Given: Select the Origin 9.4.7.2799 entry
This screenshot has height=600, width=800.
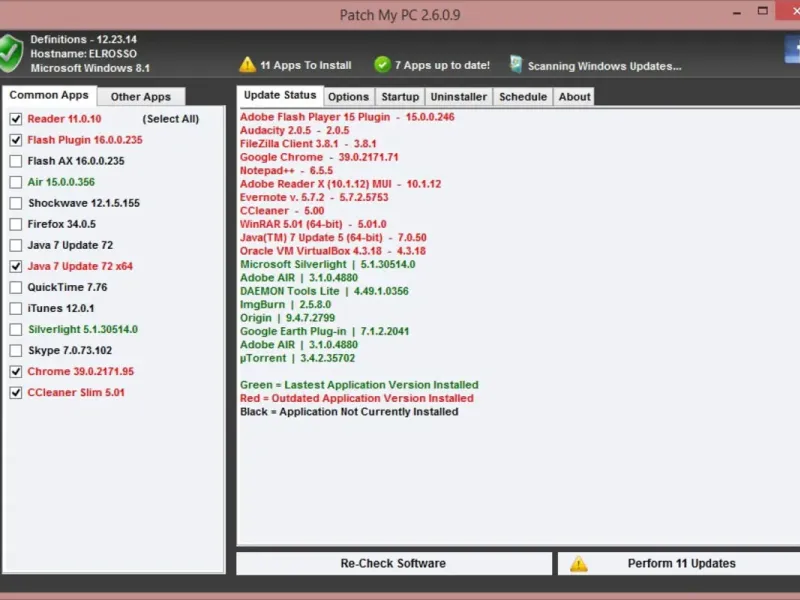Looking at the screenshot, I should [x=287, y=318].
